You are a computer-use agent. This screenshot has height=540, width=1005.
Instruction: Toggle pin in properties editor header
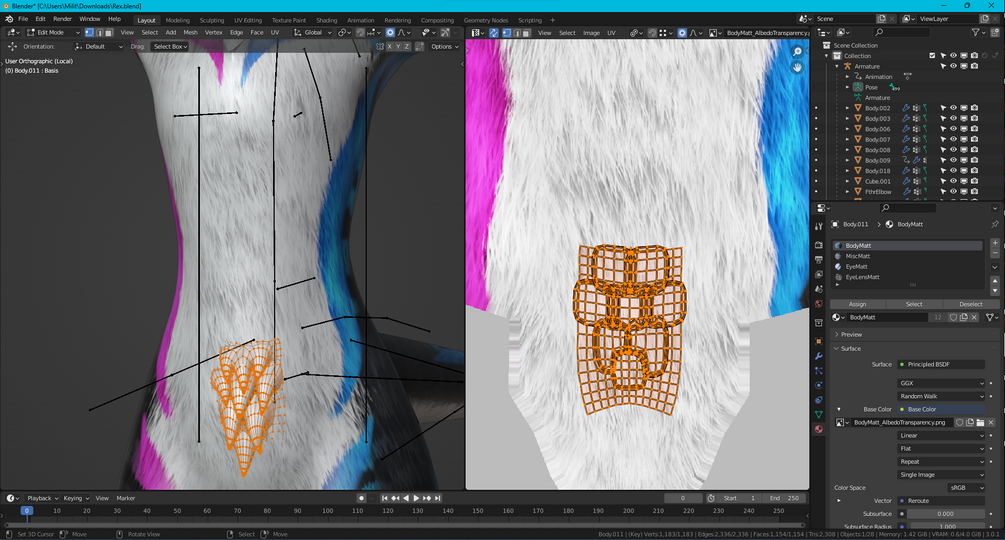click(994, 224)
